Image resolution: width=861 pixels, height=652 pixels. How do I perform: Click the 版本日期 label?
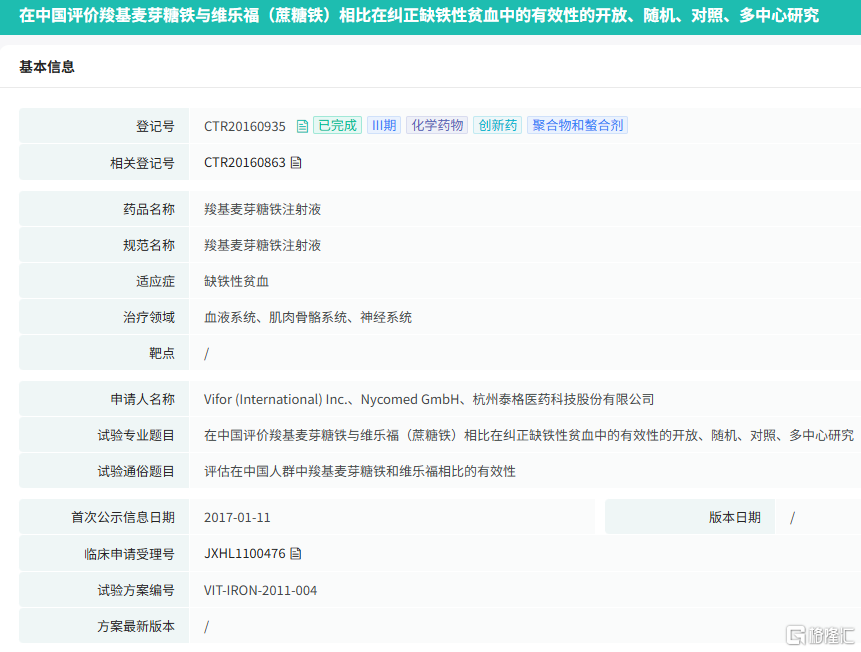735,517
